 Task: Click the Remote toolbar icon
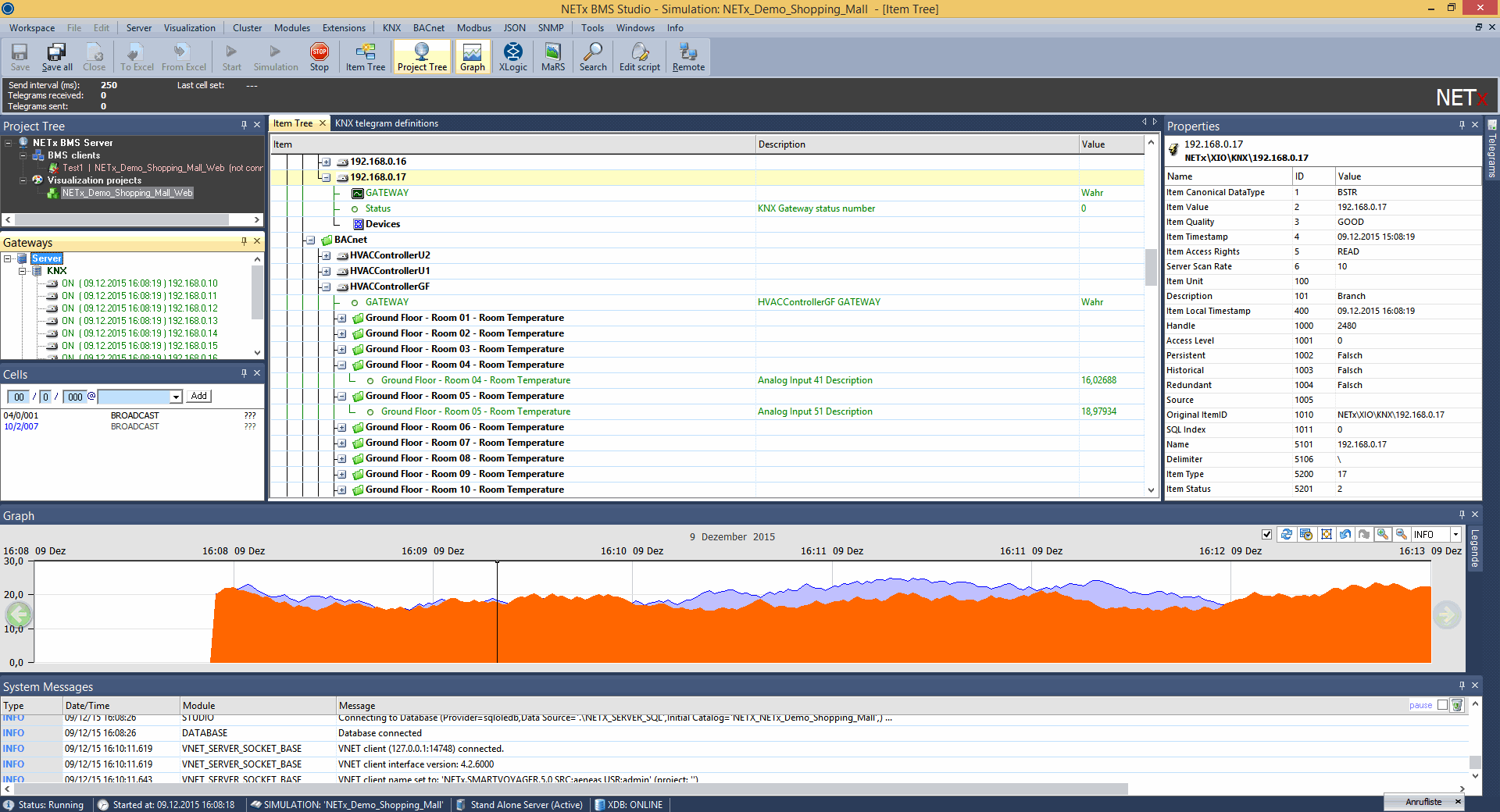click(x=688, y=57)
